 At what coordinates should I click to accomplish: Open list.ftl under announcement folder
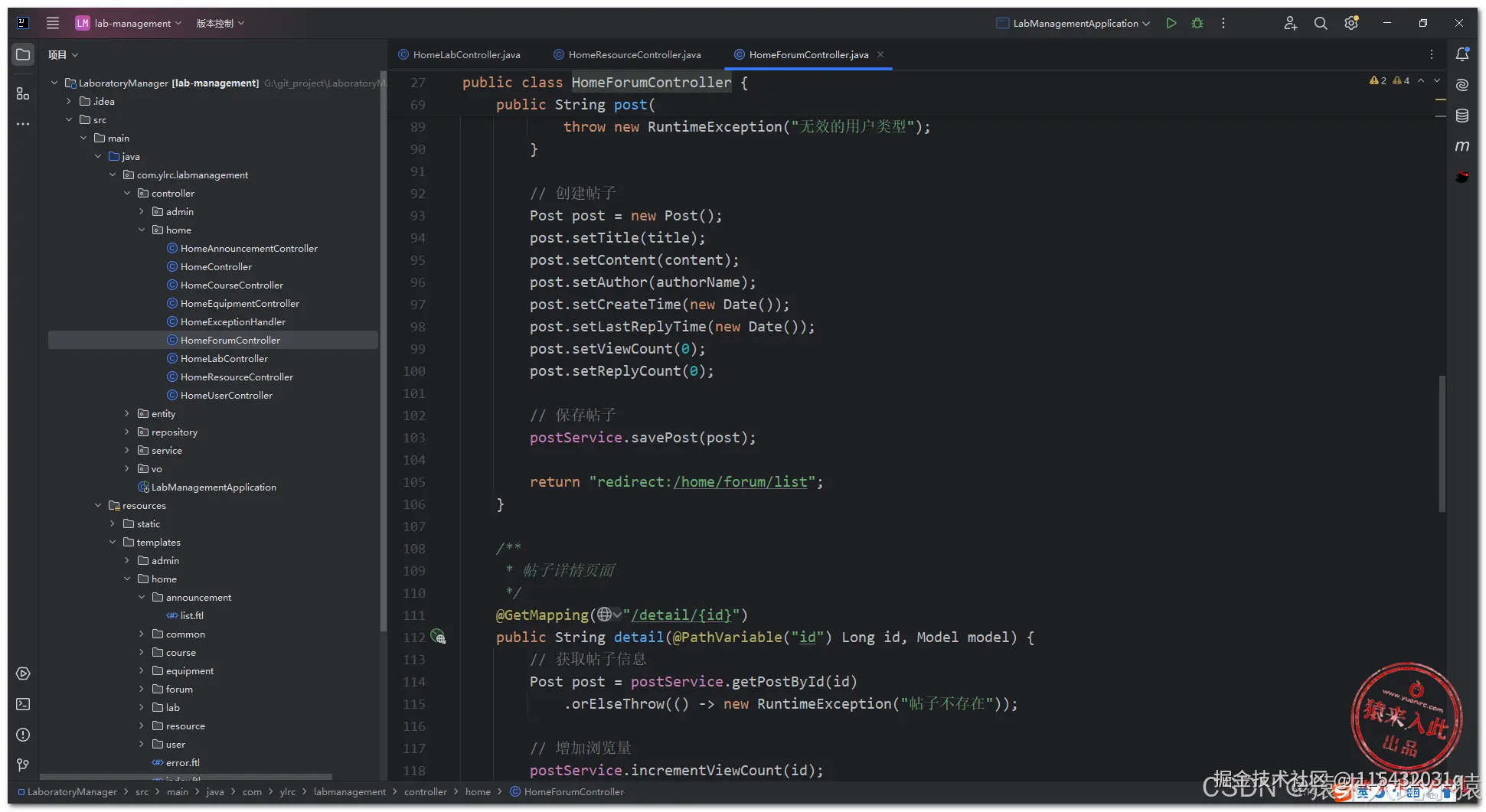(192, 615)
